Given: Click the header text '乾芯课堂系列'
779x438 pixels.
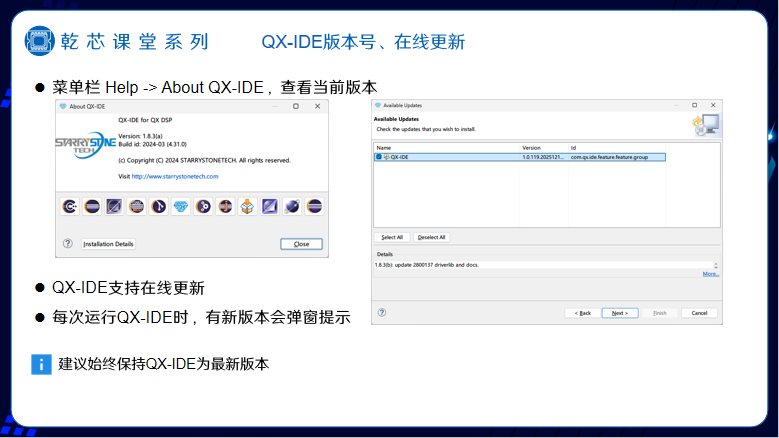Looking at the screenshot, I should [x=135, y=42].
